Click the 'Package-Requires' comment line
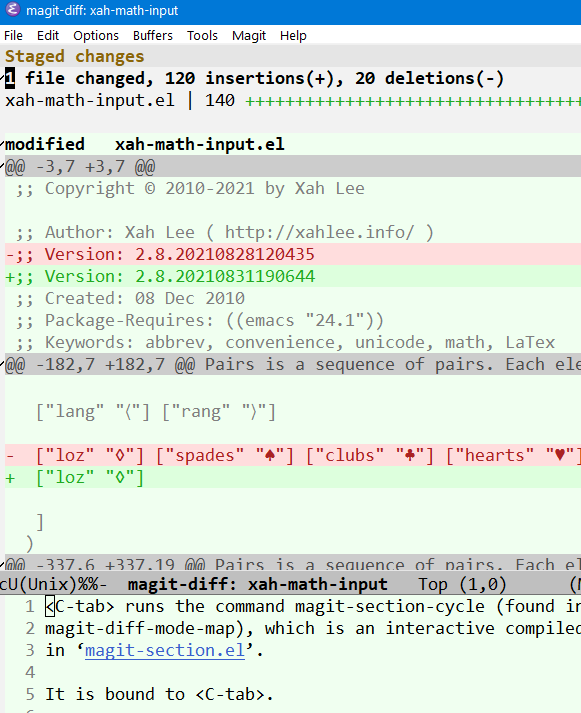Image resolution: width=581 pixels, height=713 pixels. pos(200,320)
